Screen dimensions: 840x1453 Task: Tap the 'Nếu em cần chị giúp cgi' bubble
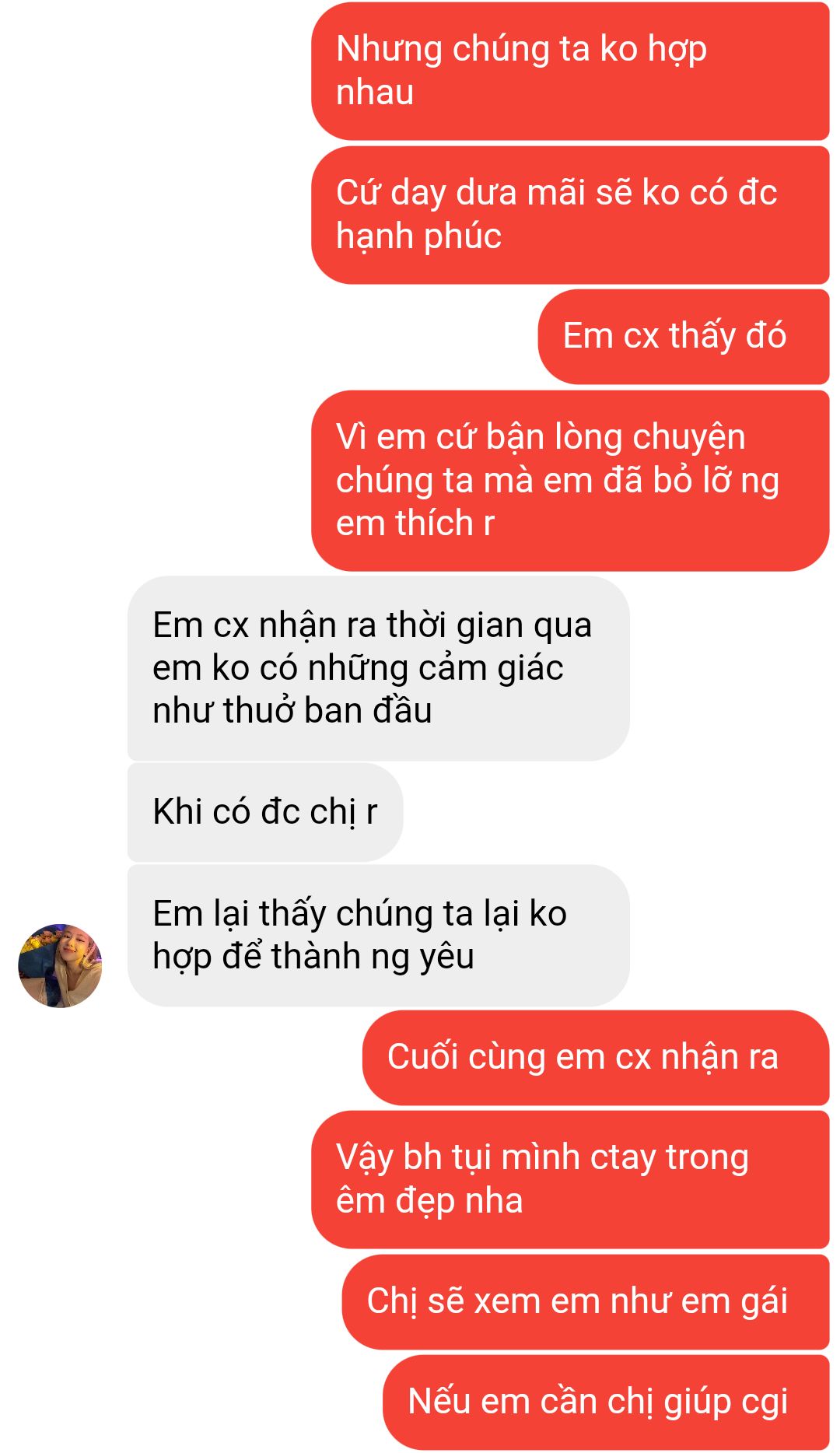pyautogui.click(x=606, y=1402)
